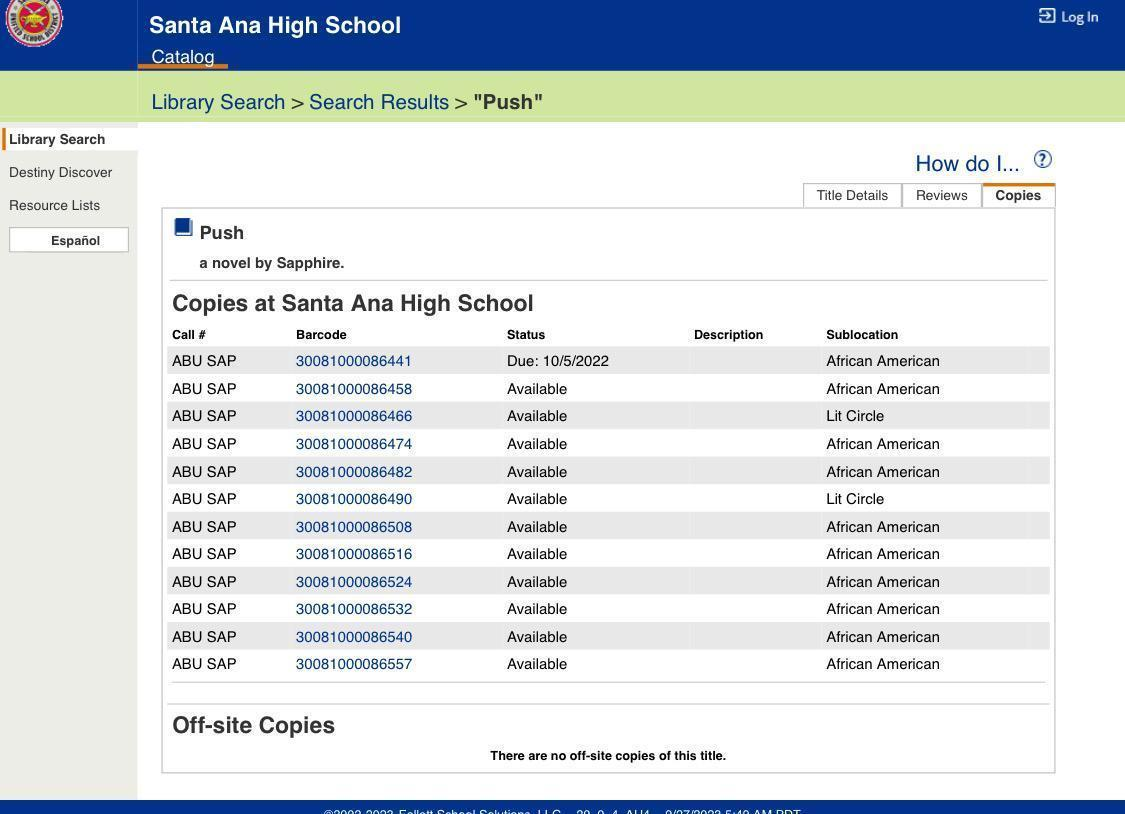Click the "Push" title heading
The height and width of the screenshot is (814, 1125).
click(x=222, y=232)
